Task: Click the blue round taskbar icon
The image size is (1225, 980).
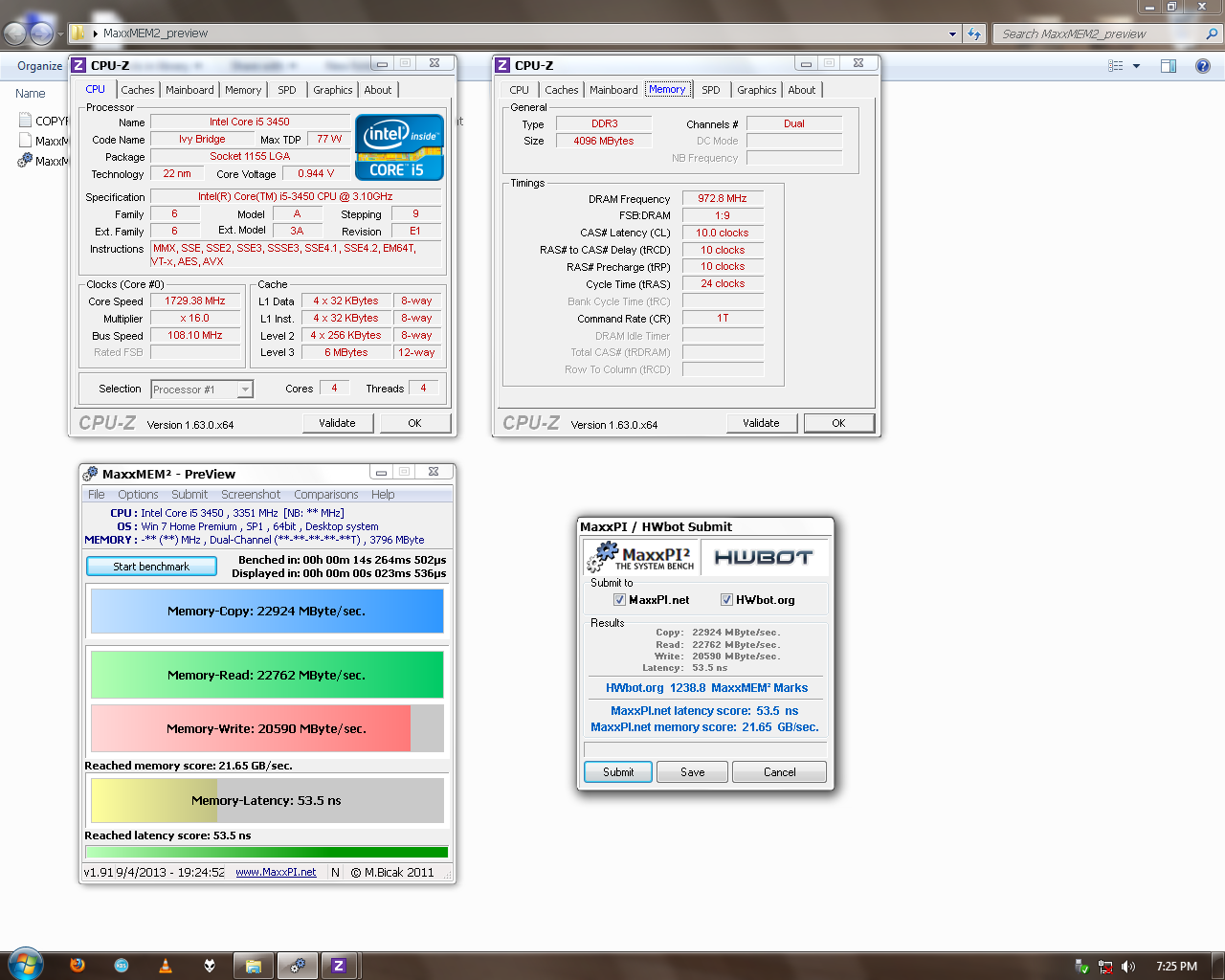Action: click(x=122, y=966)
